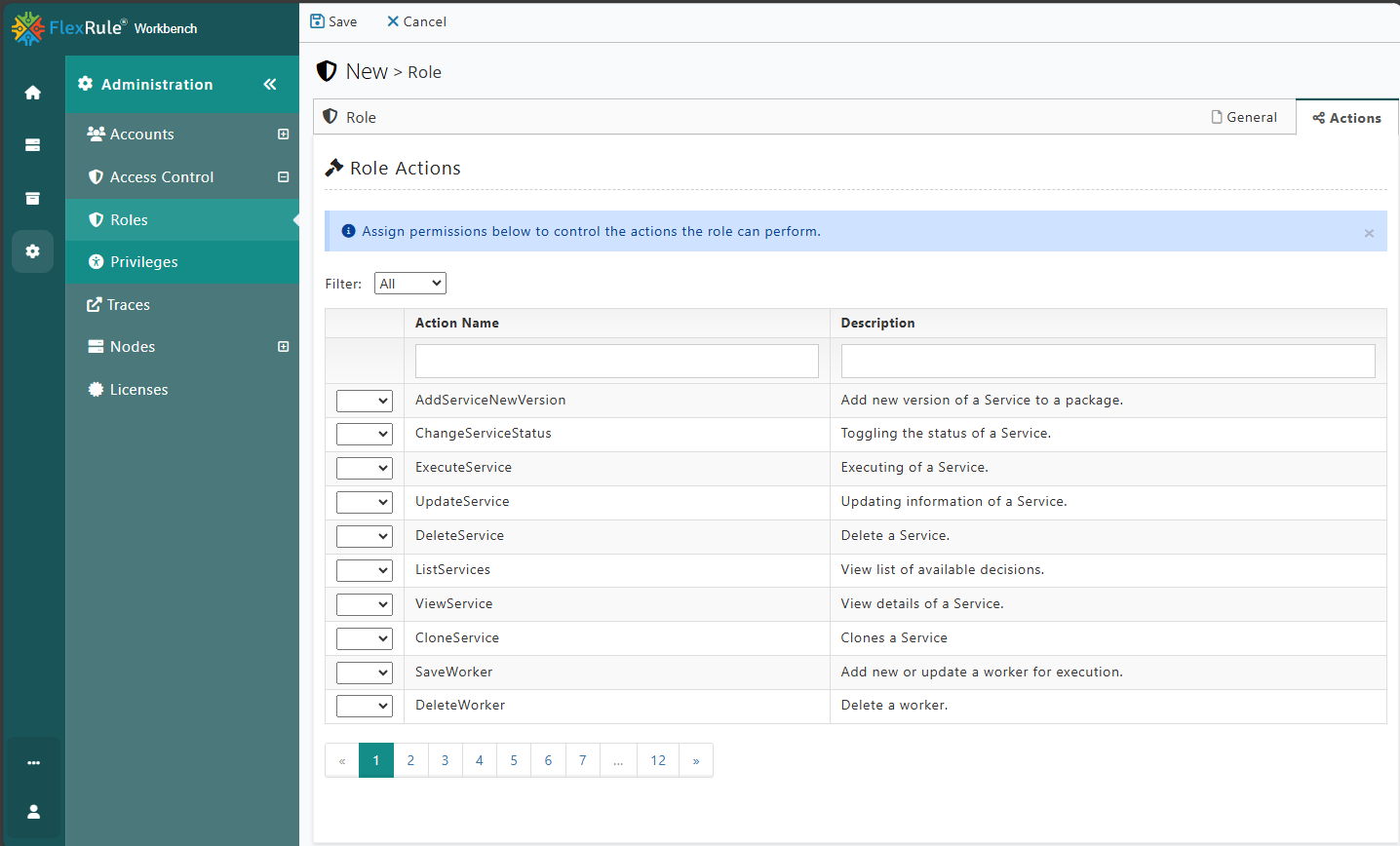Collapse the Administration panel with double chevron
Viewport: 1400px width, 846px height.
click(x=270, y=85)
